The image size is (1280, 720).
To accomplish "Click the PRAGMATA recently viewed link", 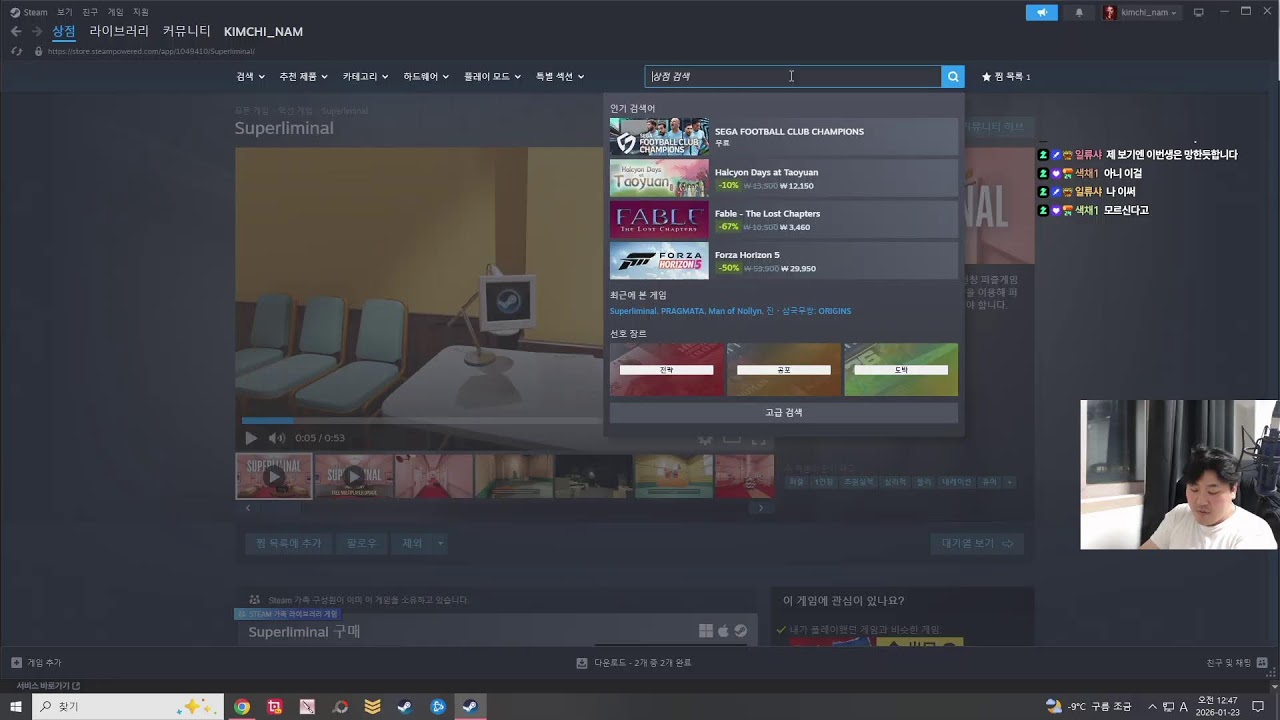I will coord(682,311).
